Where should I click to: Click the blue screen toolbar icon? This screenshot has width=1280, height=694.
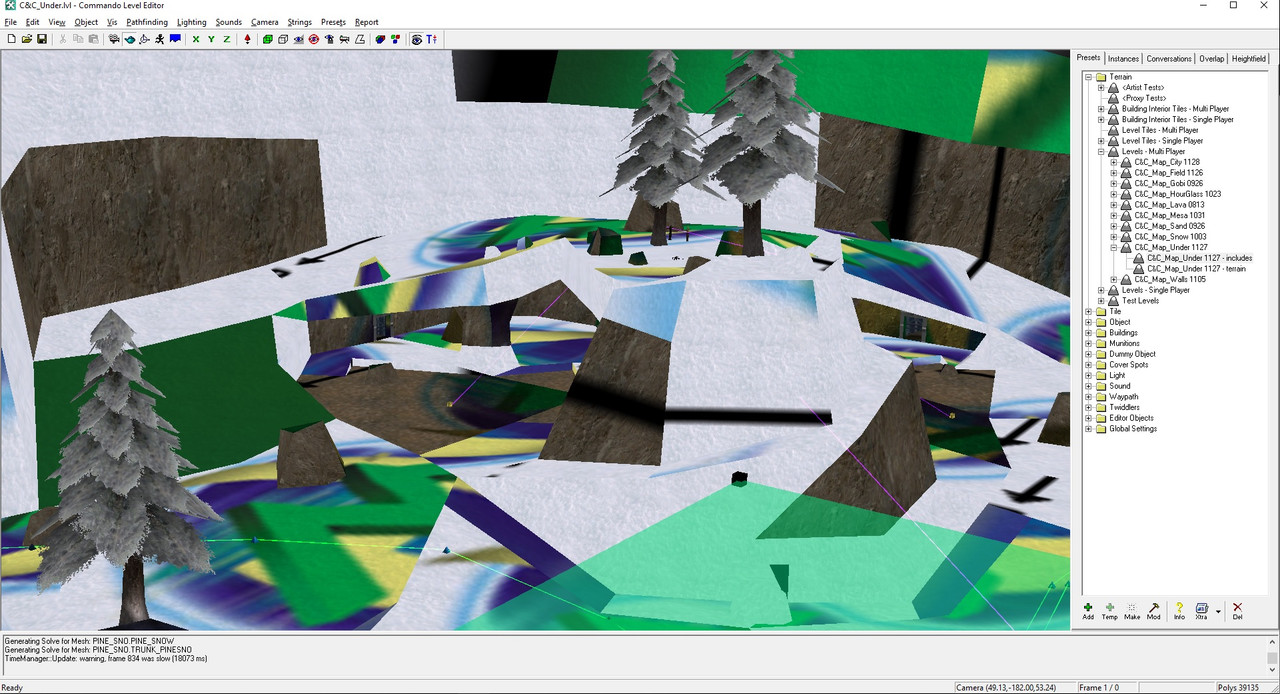[175, 39]
